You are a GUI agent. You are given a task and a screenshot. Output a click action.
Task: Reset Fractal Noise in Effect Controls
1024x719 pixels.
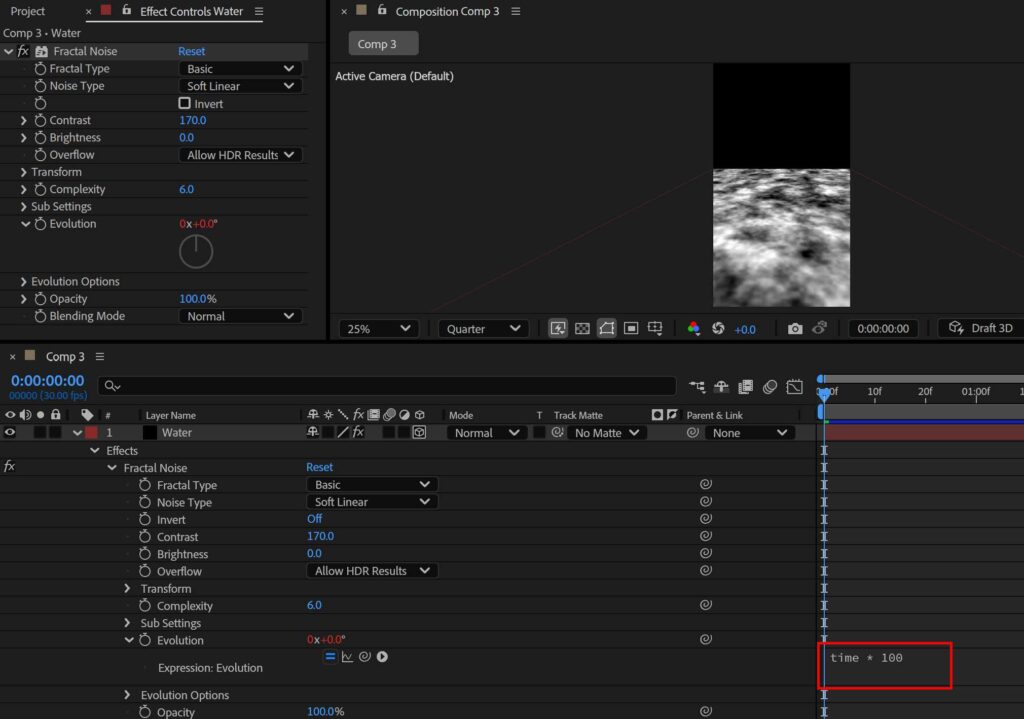(x=191, y=51)
